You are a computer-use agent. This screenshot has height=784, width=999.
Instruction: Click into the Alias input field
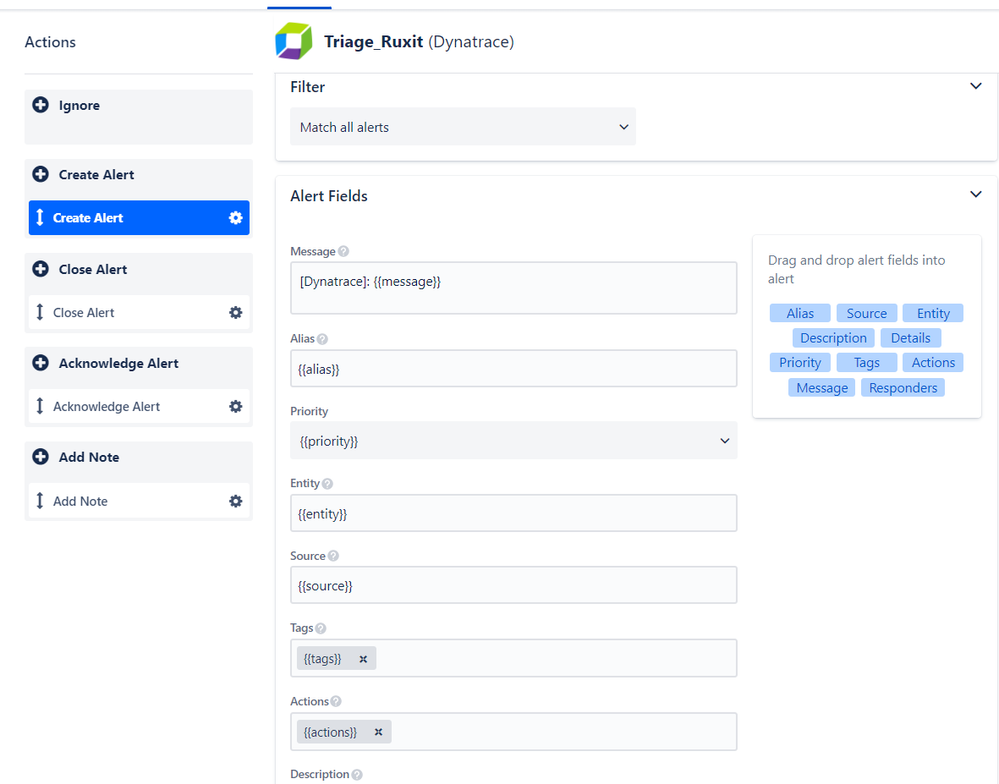[514, 369]
